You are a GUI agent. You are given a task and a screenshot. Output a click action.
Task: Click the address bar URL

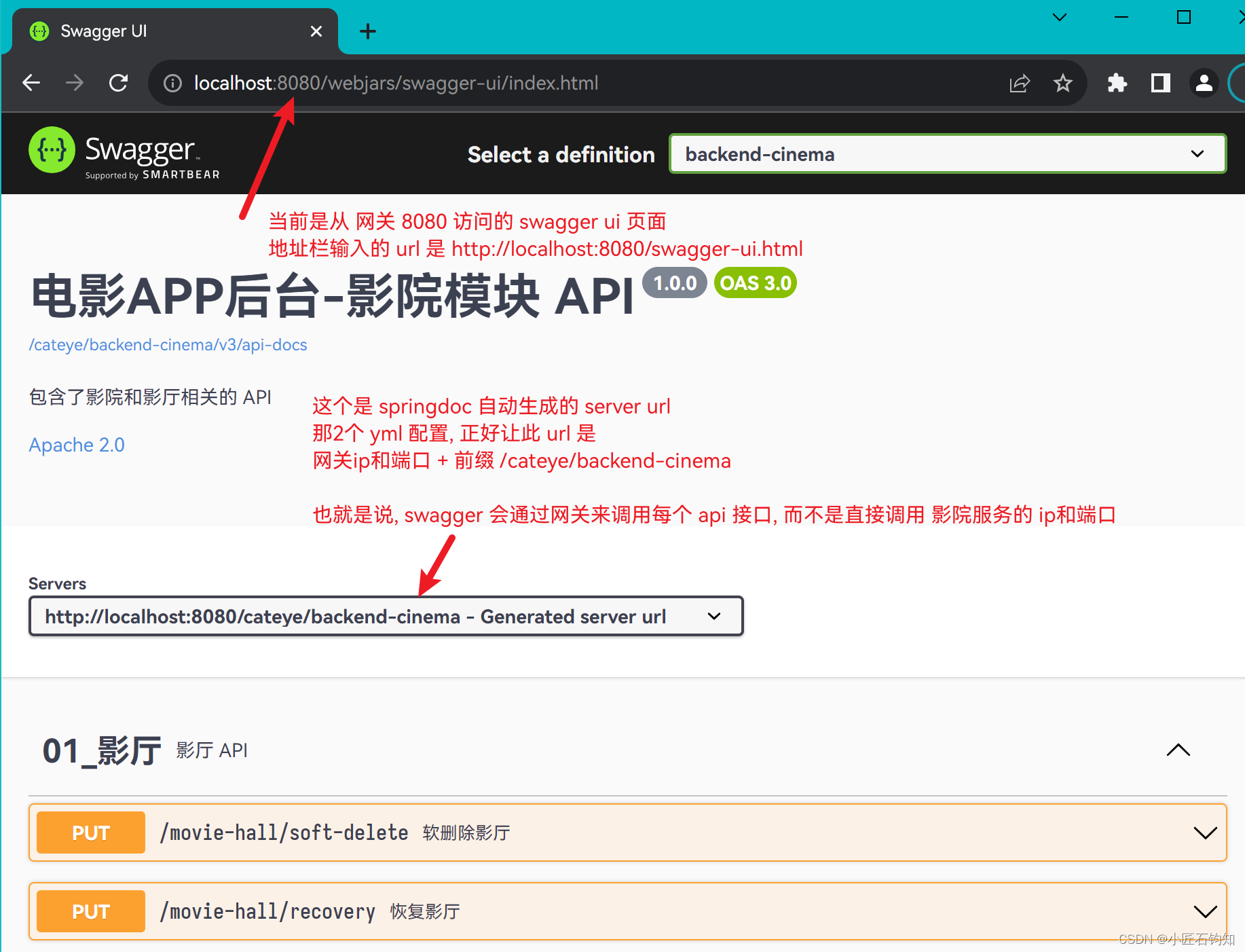[396, 83]
